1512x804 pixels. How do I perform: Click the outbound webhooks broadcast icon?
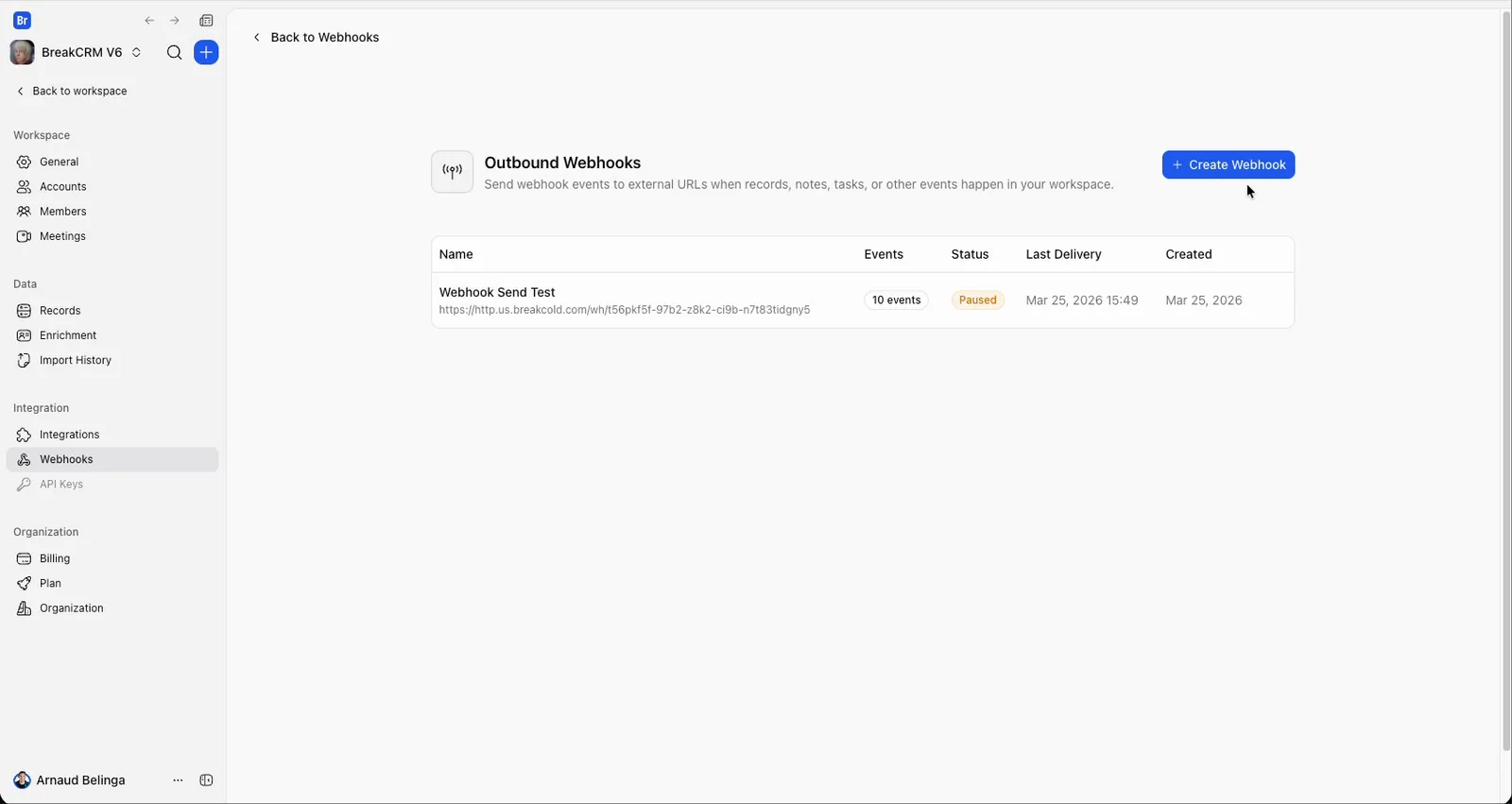tap(452, 172)
